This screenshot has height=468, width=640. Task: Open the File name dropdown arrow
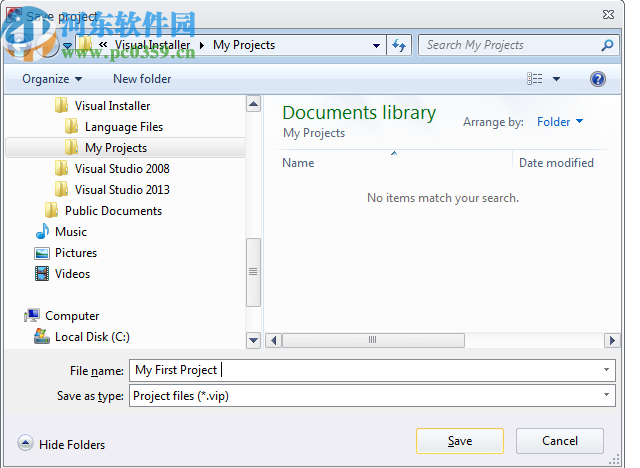click(x=607, y=370)
